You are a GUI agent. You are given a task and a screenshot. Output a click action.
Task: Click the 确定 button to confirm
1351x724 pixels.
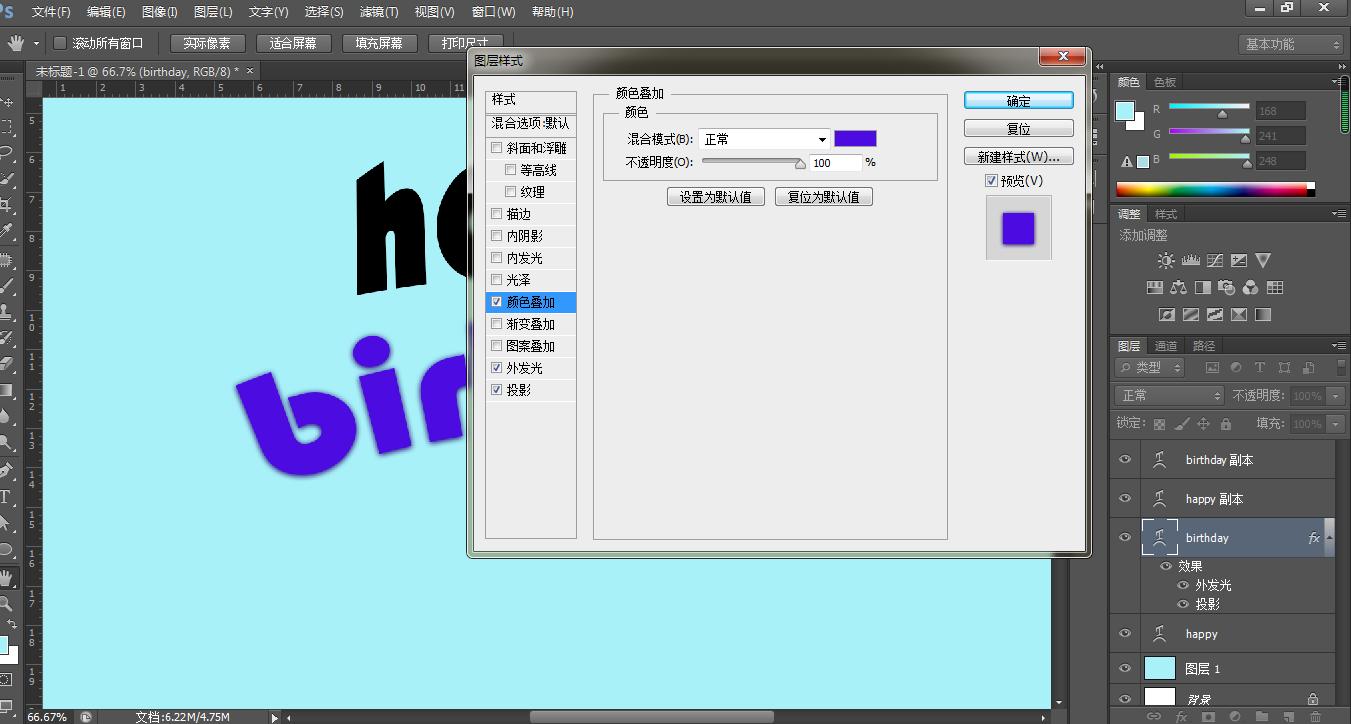click(1018, 100)
